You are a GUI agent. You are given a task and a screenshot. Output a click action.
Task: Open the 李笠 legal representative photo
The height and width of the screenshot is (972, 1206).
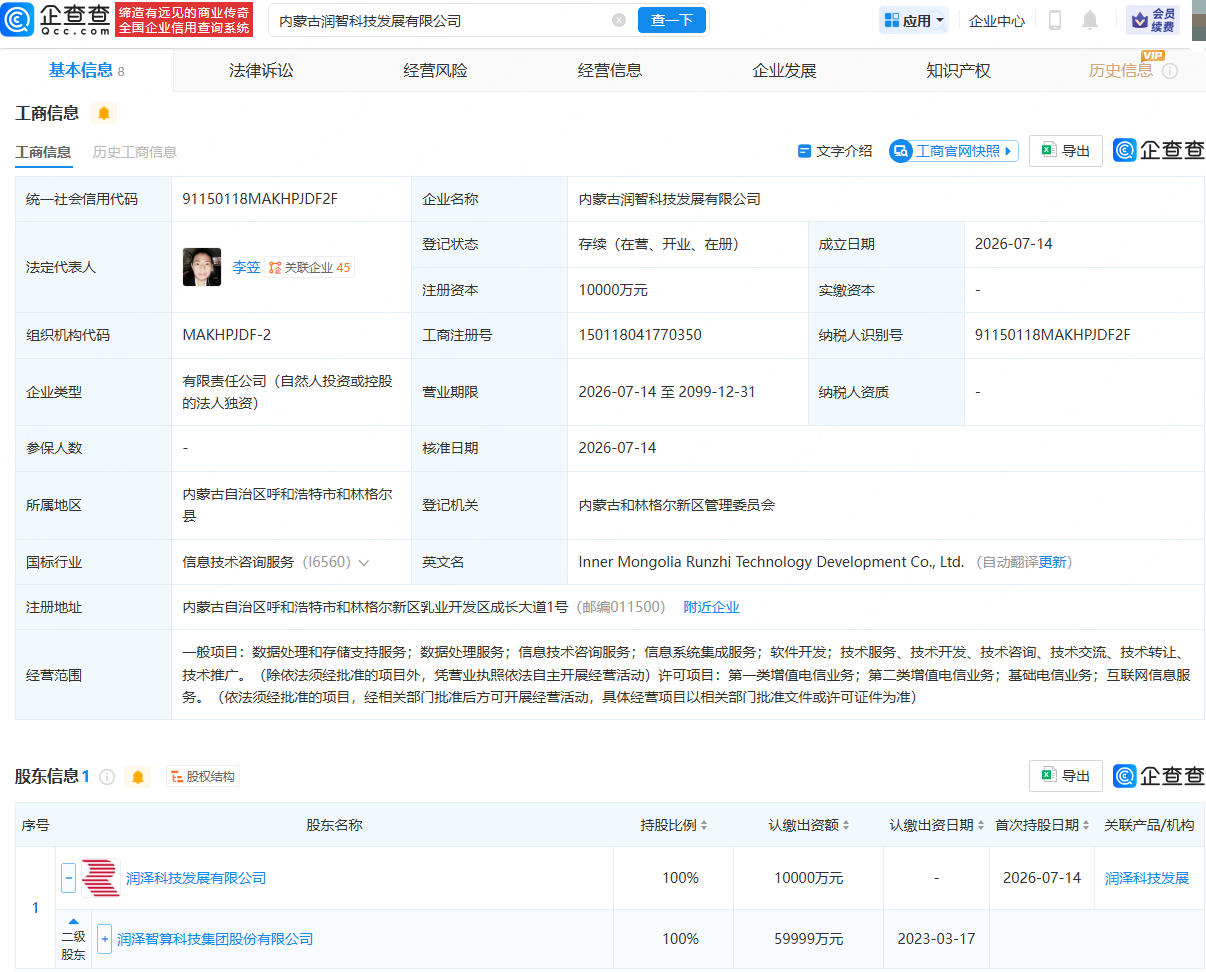pos(202,267)
